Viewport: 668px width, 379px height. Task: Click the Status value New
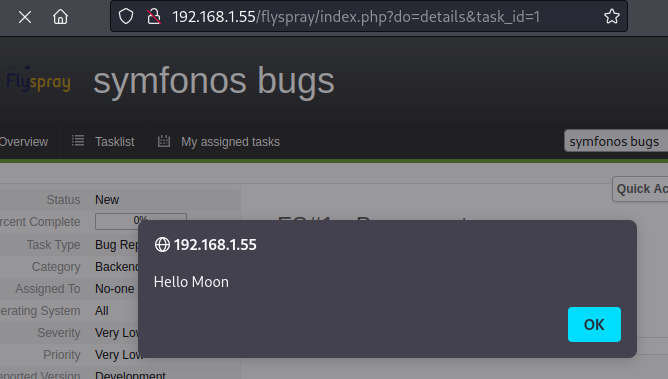[107, 200]
